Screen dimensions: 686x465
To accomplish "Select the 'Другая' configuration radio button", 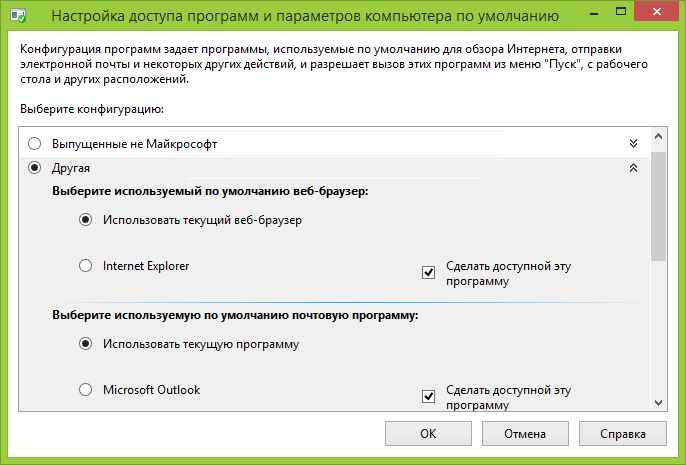I will tap(35, 168).
